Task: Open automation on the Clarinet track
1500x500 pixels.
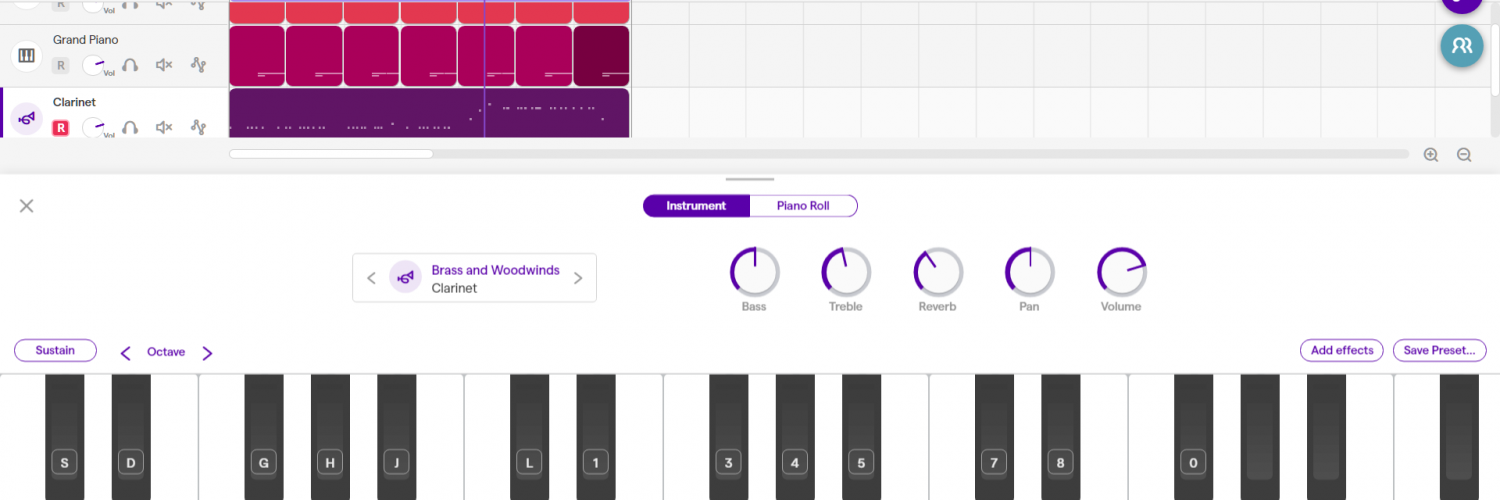Action: click(x=198, y=127)
